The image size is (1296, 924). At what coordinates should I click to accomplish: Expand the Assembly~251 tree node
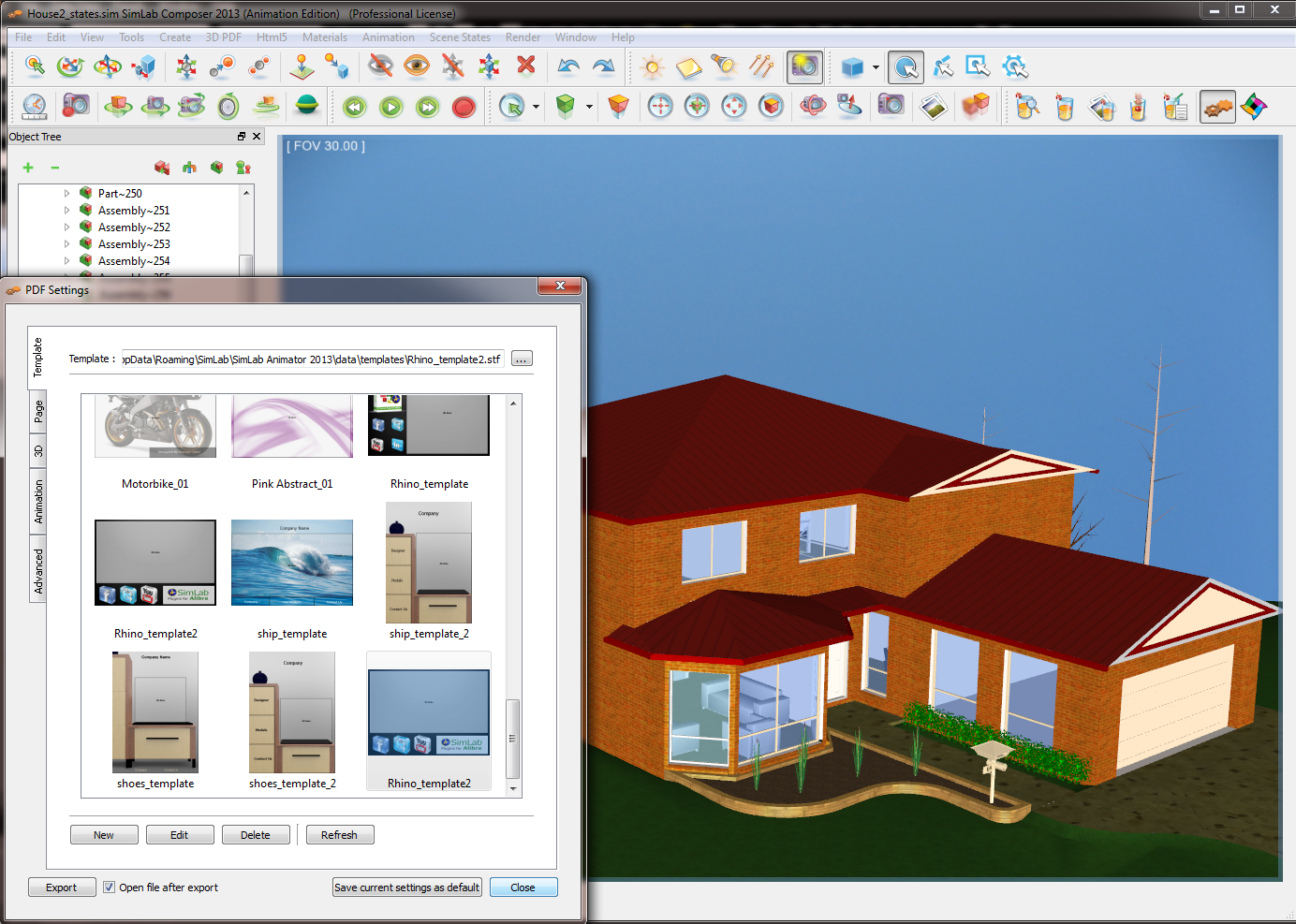click(x=66, y=211)
